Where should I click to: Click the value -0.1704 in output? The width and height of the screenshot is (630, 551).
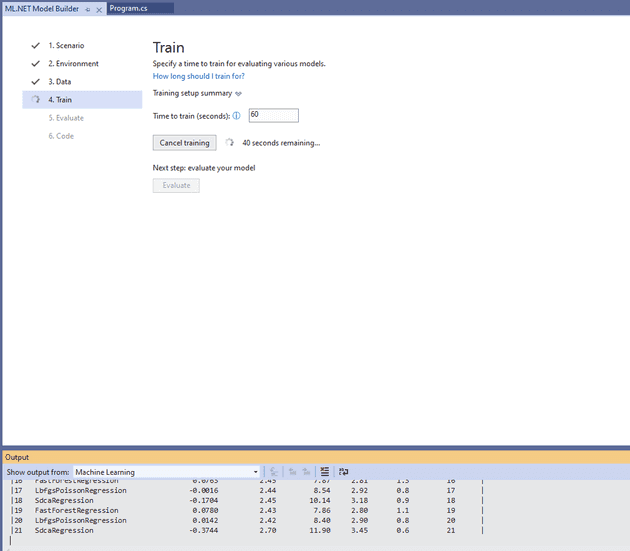tap(204, 500)
